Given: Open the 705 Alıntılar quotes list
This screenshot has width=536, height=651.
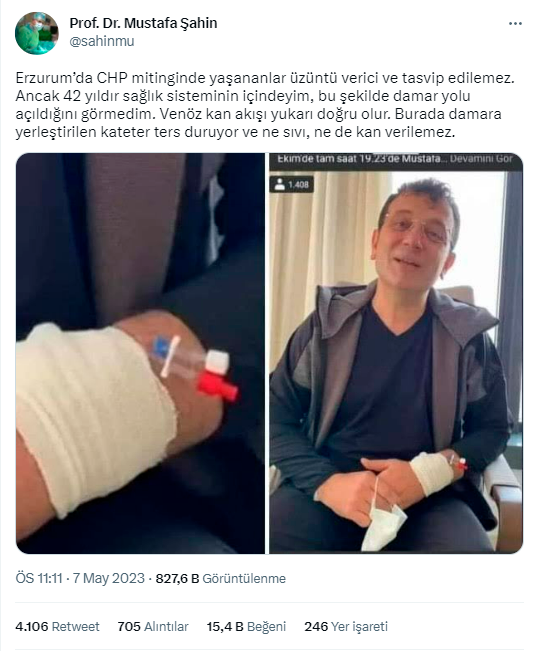Looking at the screenshot, I should (153, 626).
